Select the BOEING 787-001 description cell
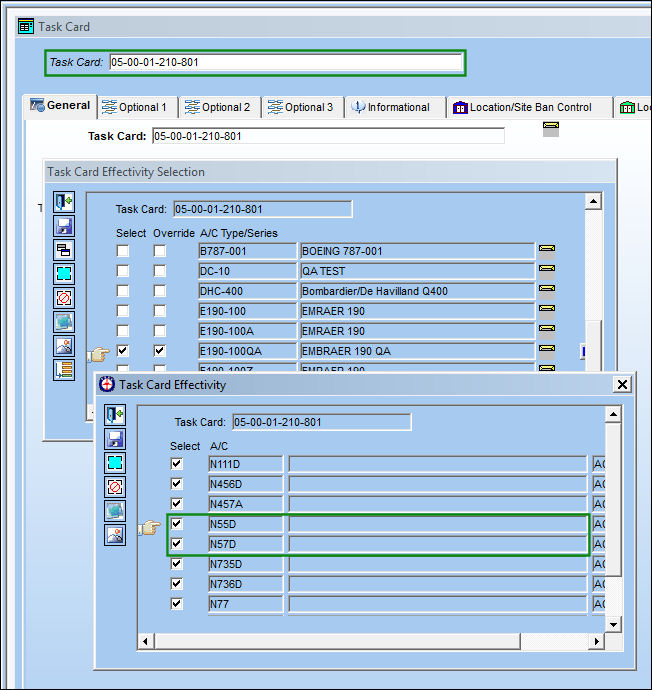652x690 pixels. (417, 251)
